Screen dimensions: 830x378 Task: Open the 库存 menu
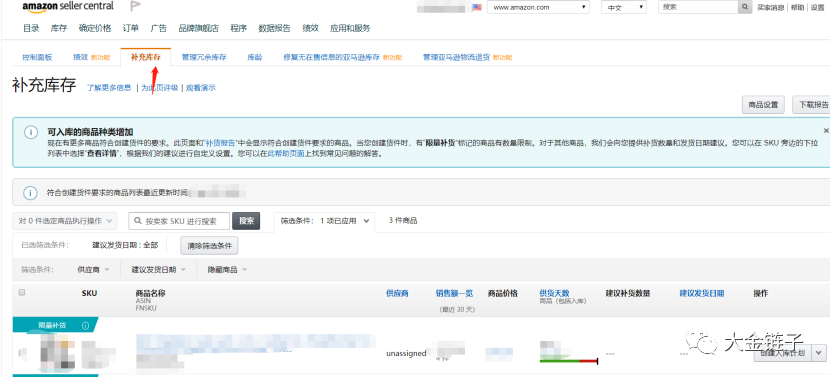click(x=59, y=29)
